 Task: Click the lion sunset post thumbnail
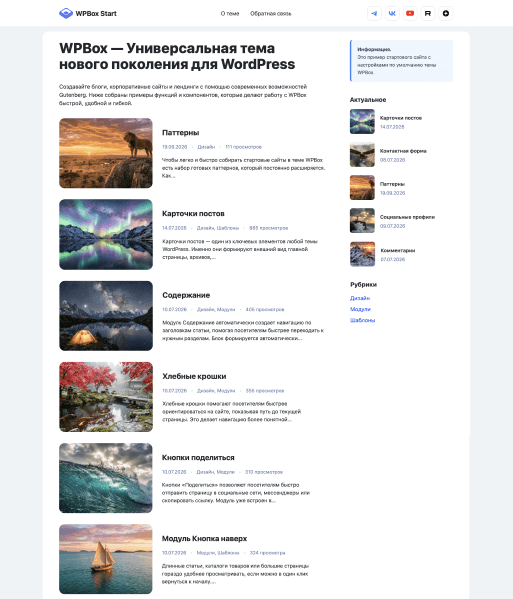106,153
